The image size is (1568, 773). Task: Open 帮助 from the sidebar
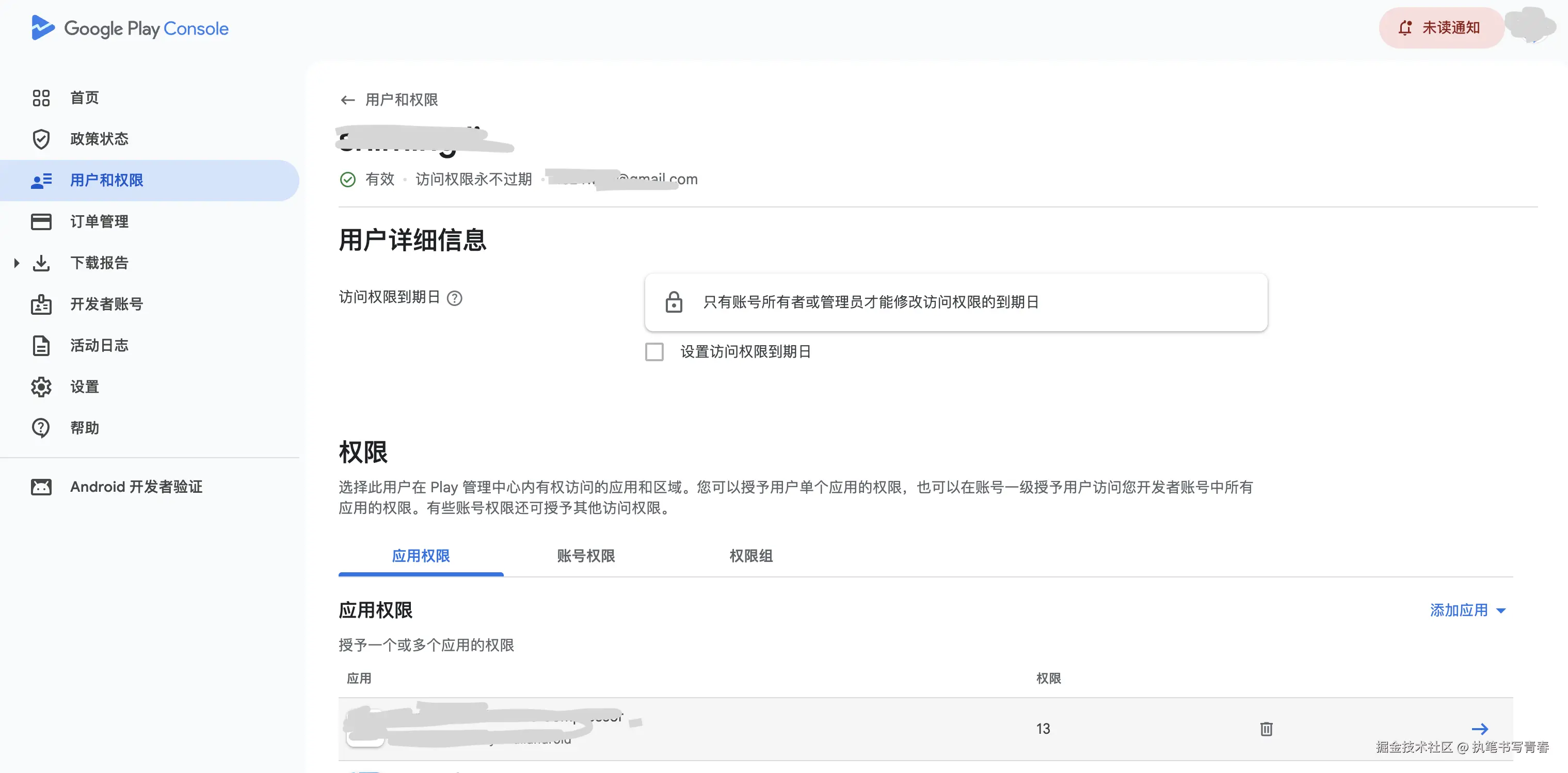[41, 428]
